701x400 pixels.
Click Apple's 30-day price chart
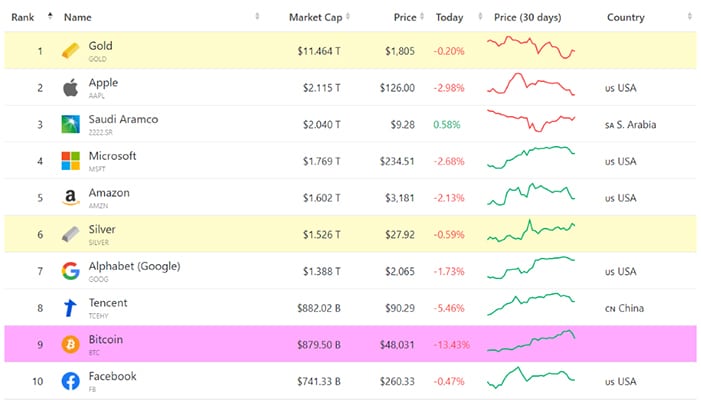coord(531,84)
